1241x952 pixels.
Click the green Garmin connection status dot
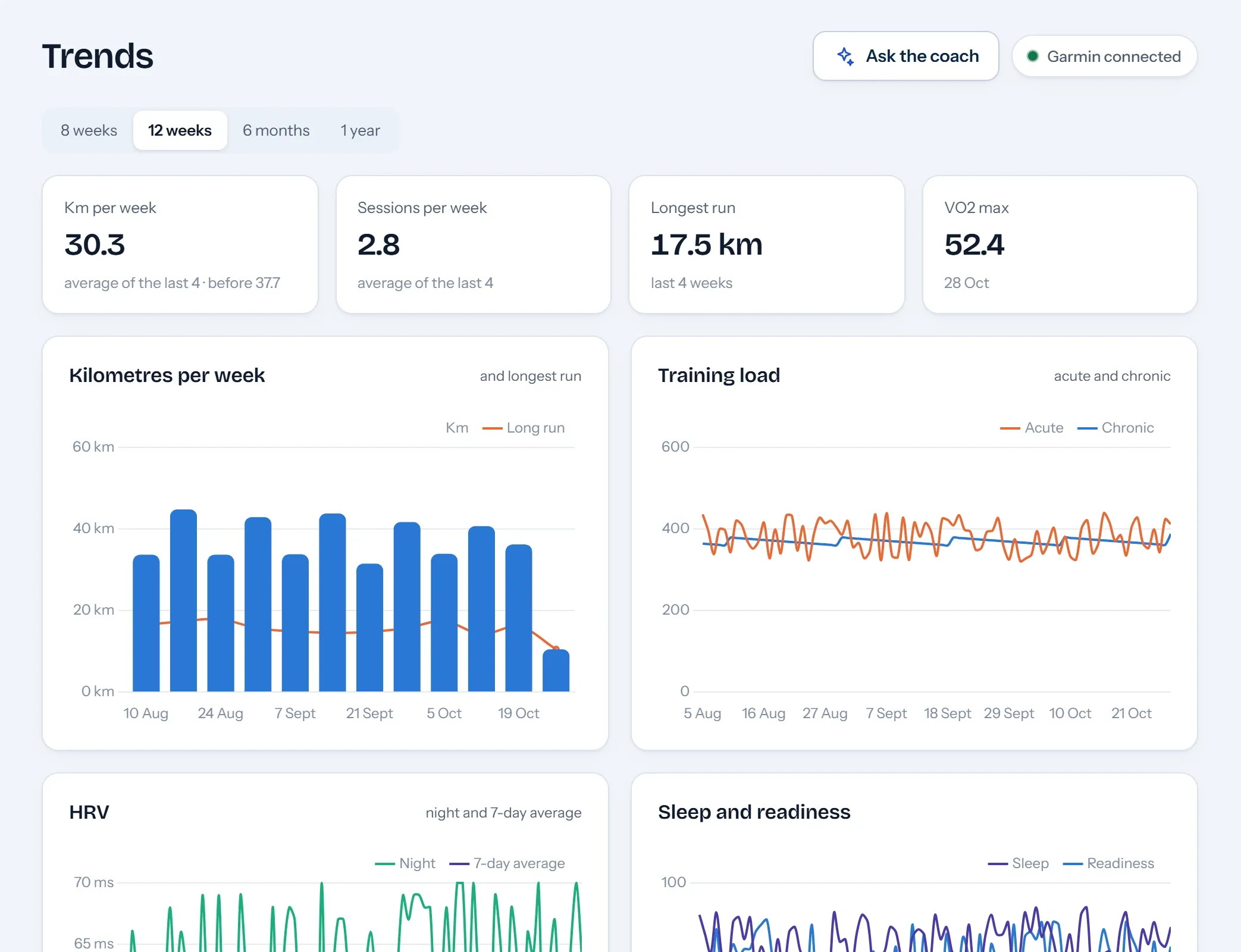click(x=1033, y=56)
